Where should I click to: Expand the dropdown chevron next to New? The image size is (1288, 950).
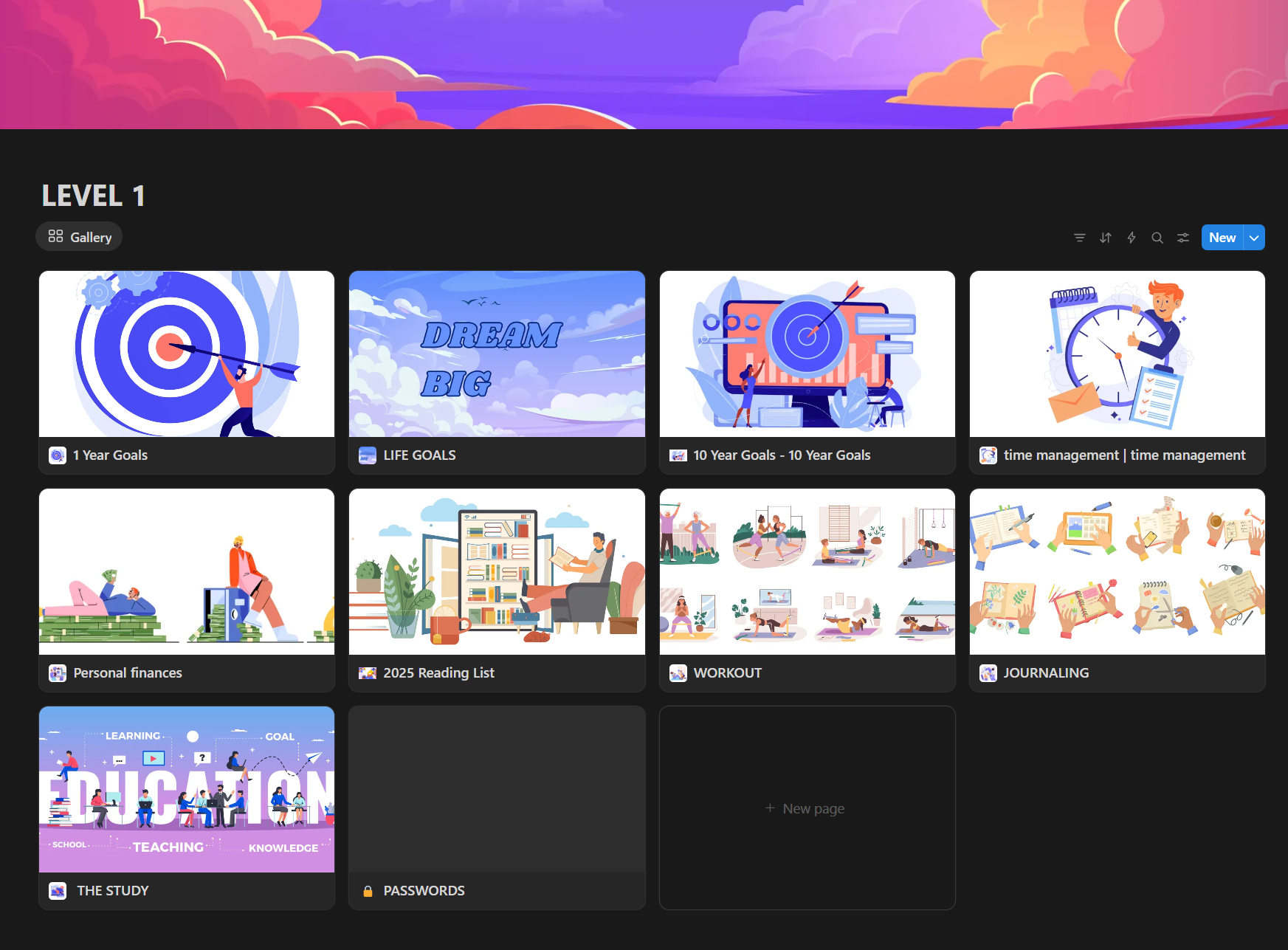[x=1253, y=237]
